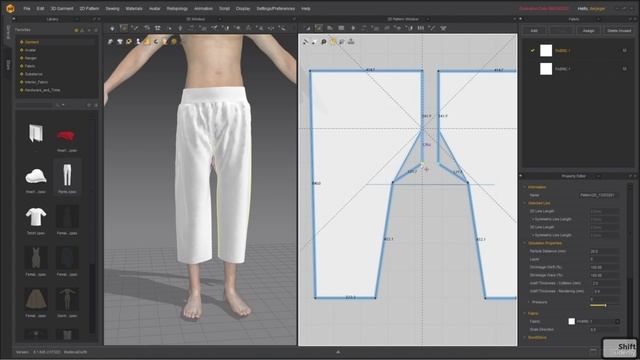Select the white T-shirt thumbnail in Library

pos(36,217)
